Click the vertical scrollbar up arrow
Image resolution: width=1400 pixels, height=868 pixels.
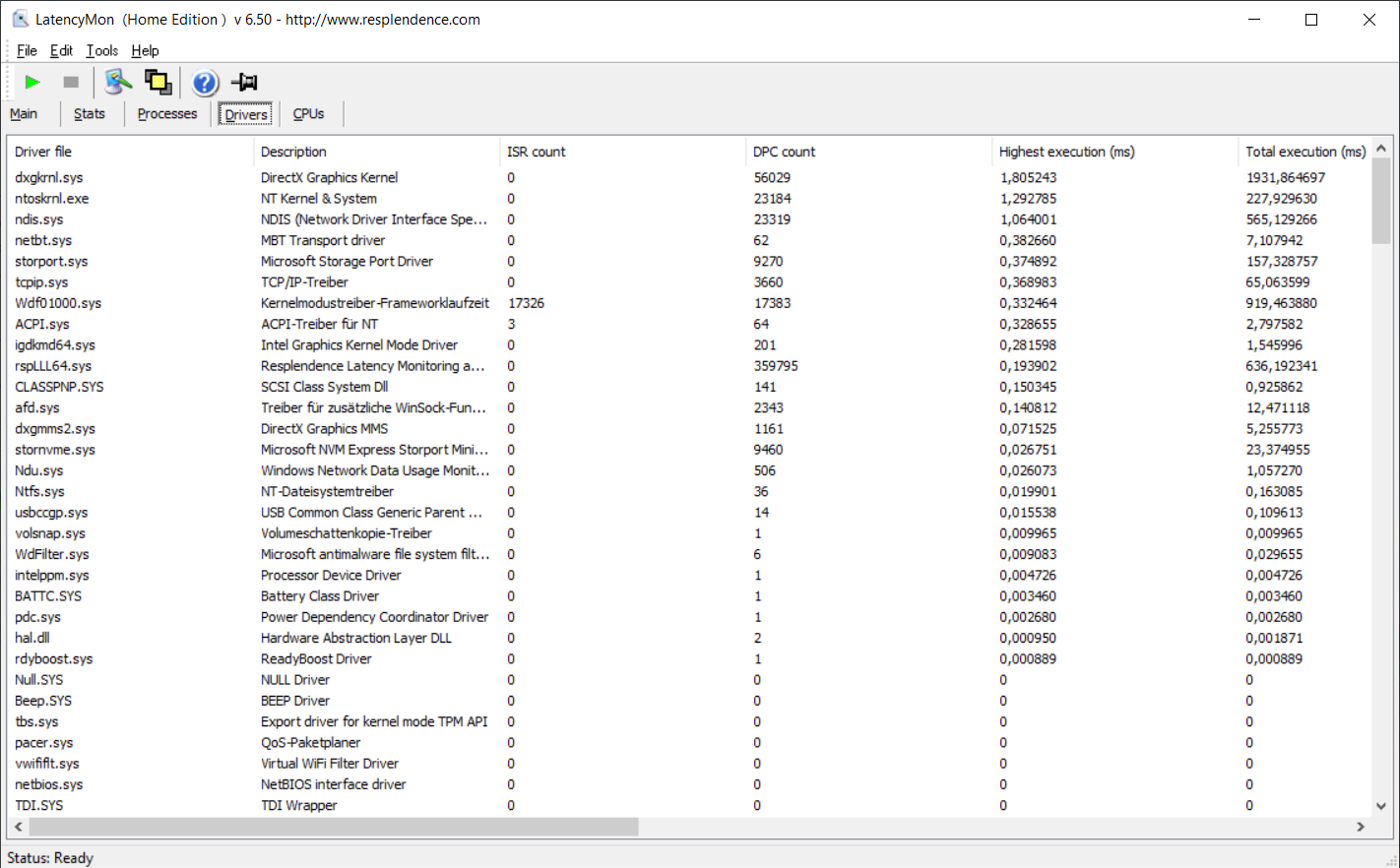pyautogui.click(x=1381, y=149)
